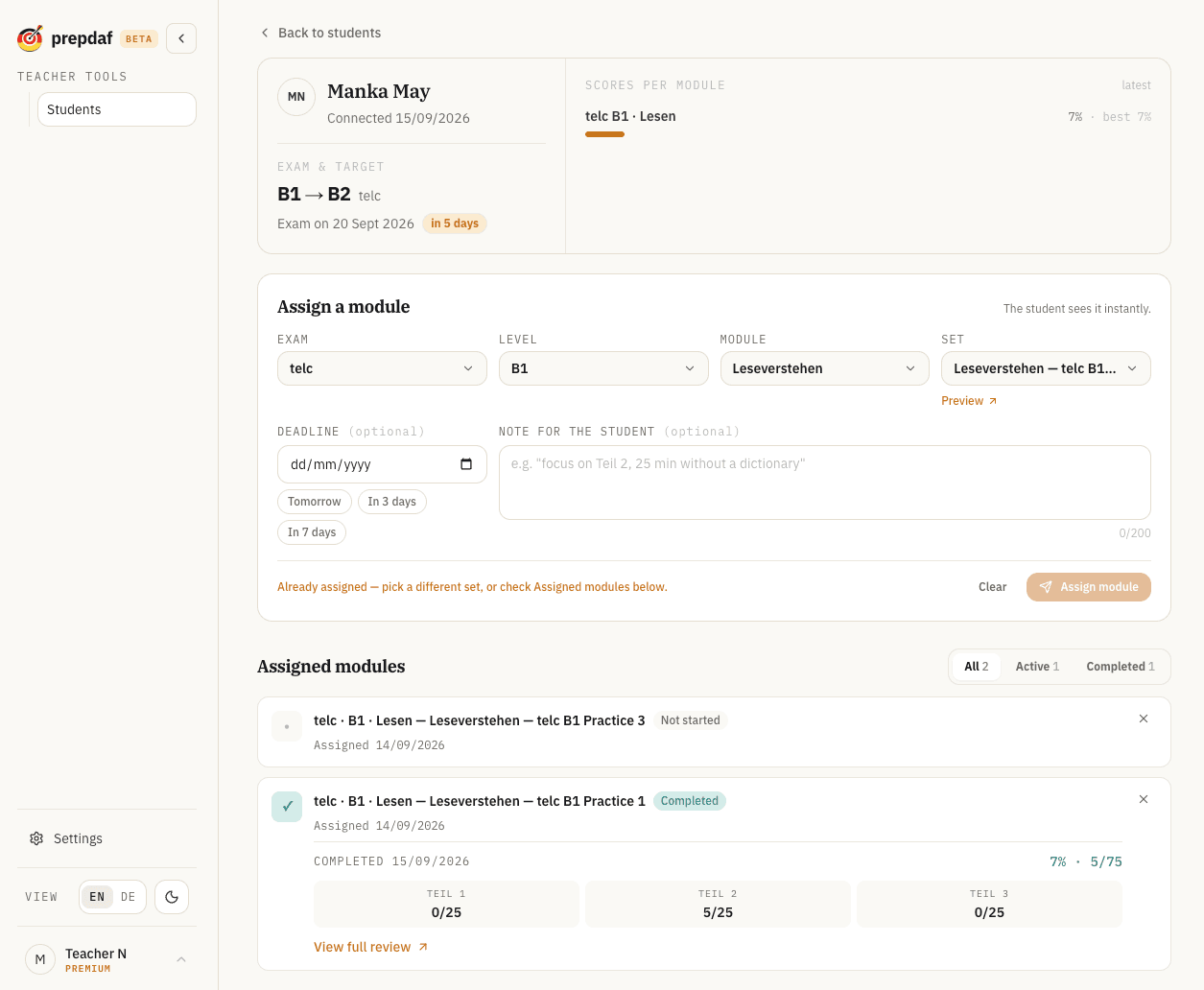
Task: Remove the telc B1 Practice 1 assignment
Action: tap(1144, 799)
